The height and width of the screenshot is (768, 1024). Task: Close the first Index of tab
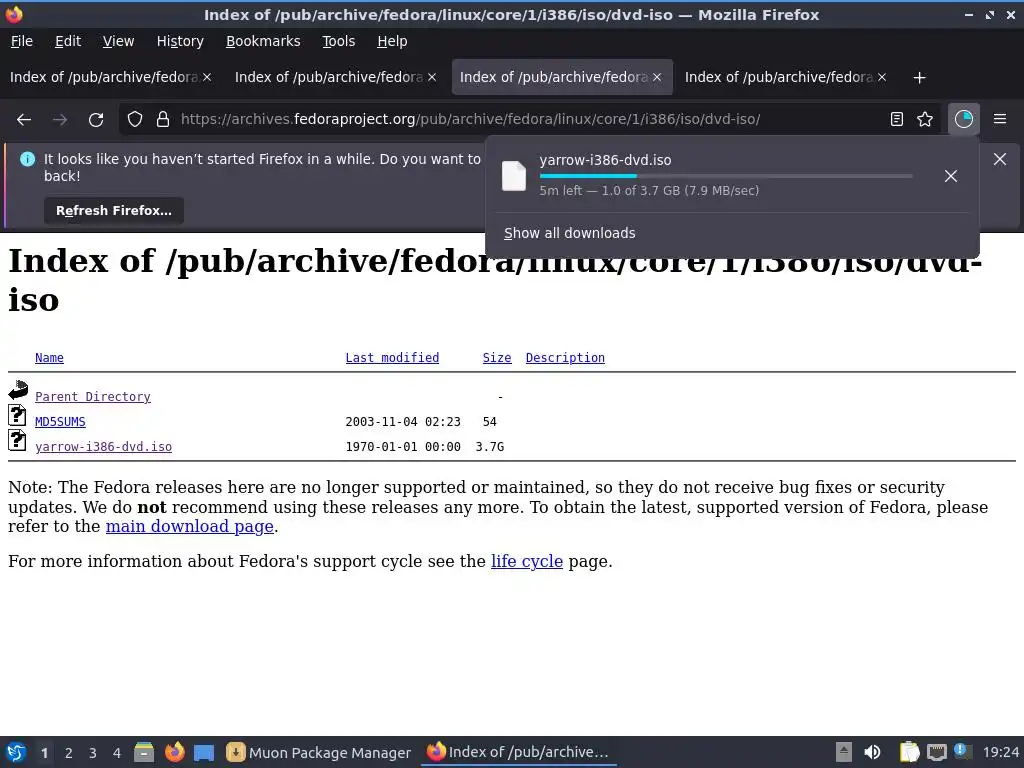[207, 77]
